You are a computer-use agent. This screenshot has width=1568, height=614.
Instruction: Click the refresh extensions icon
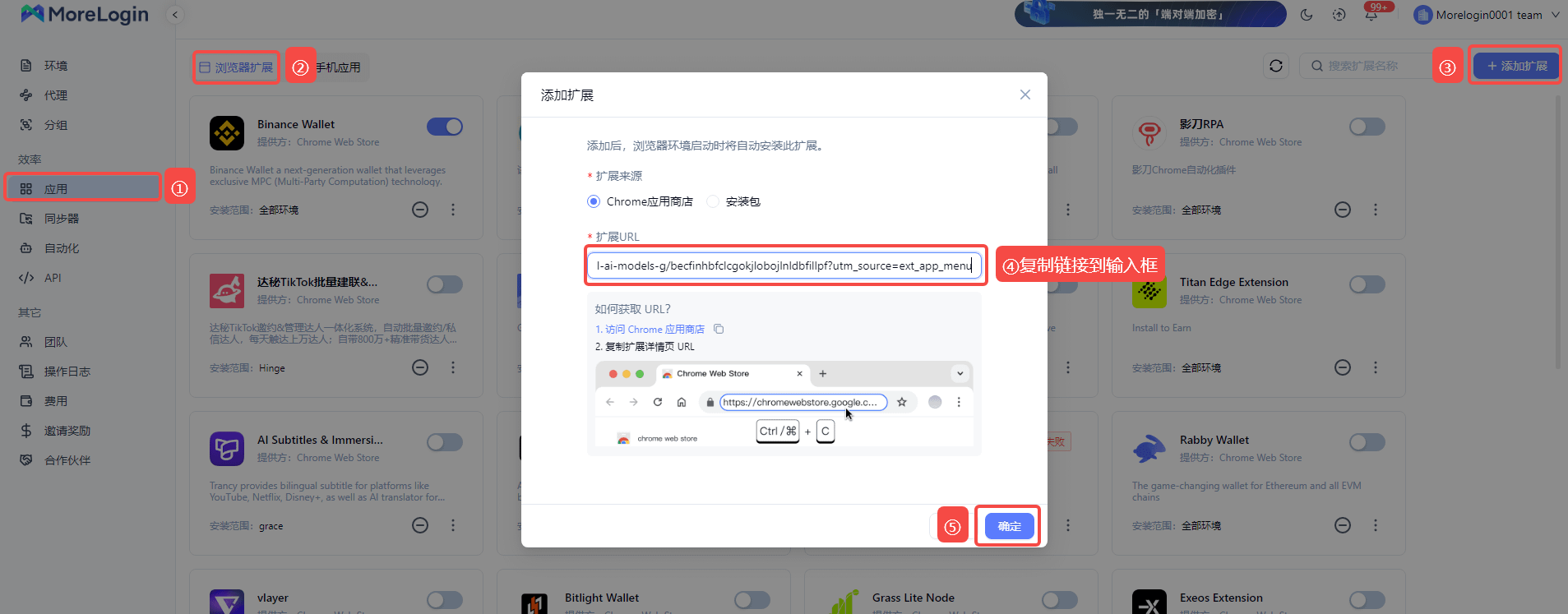(1276, 66)
